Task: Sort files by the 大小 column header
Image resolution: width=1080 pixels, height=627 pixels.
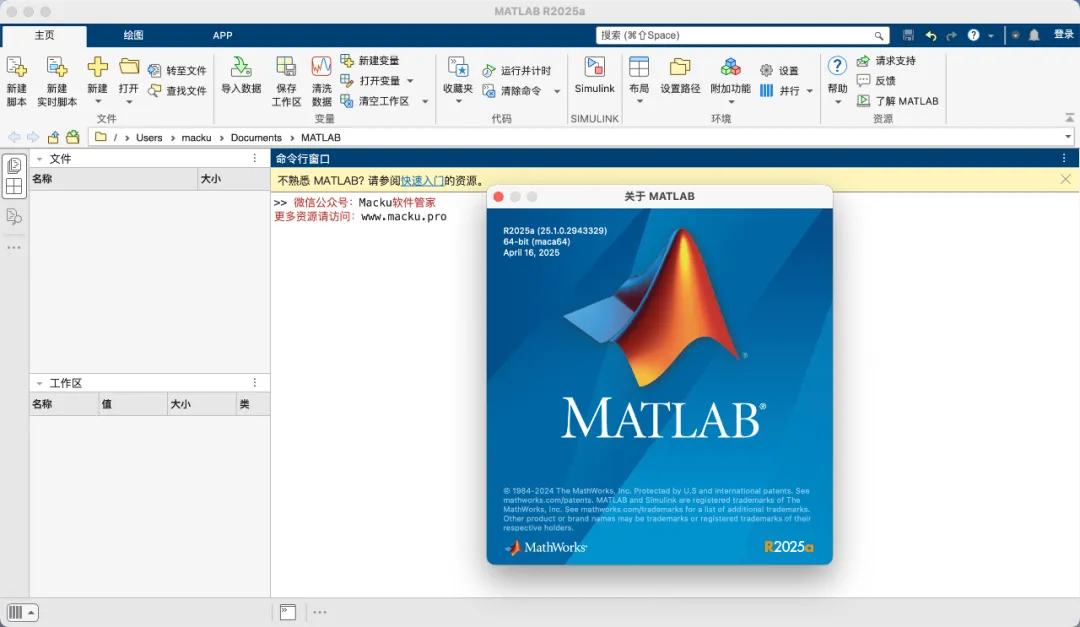Action: coord(233,178)
